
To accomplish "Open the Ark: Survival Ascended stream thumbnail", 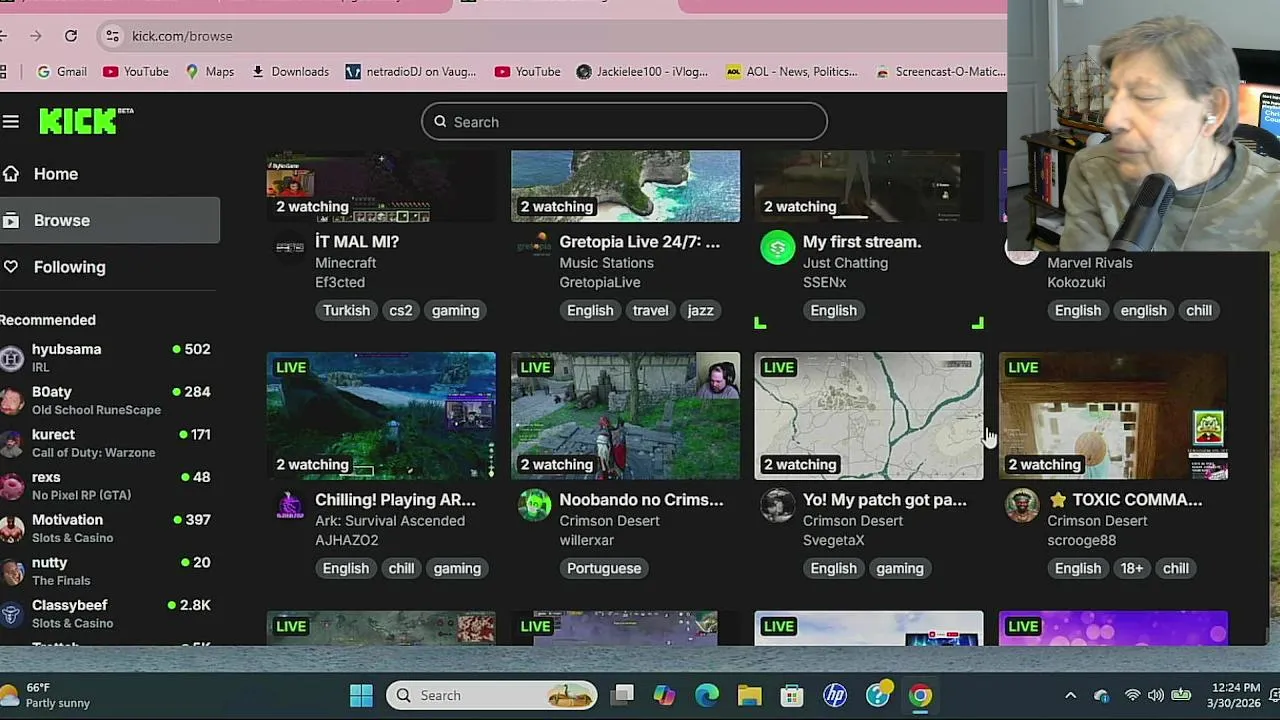I will point(381,416).
